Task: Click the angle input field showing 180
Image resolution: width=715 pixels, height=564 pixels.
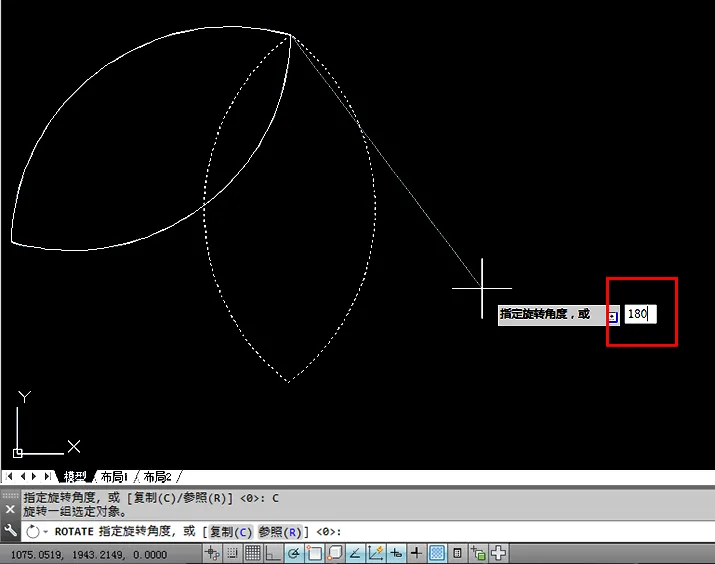Action: pos(640,314)
